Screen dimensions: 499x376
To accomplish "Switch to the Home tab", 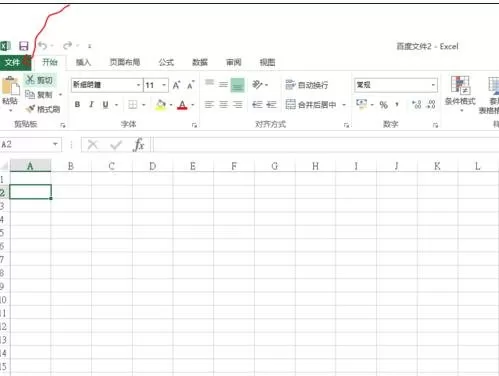I will coord(50,62).
